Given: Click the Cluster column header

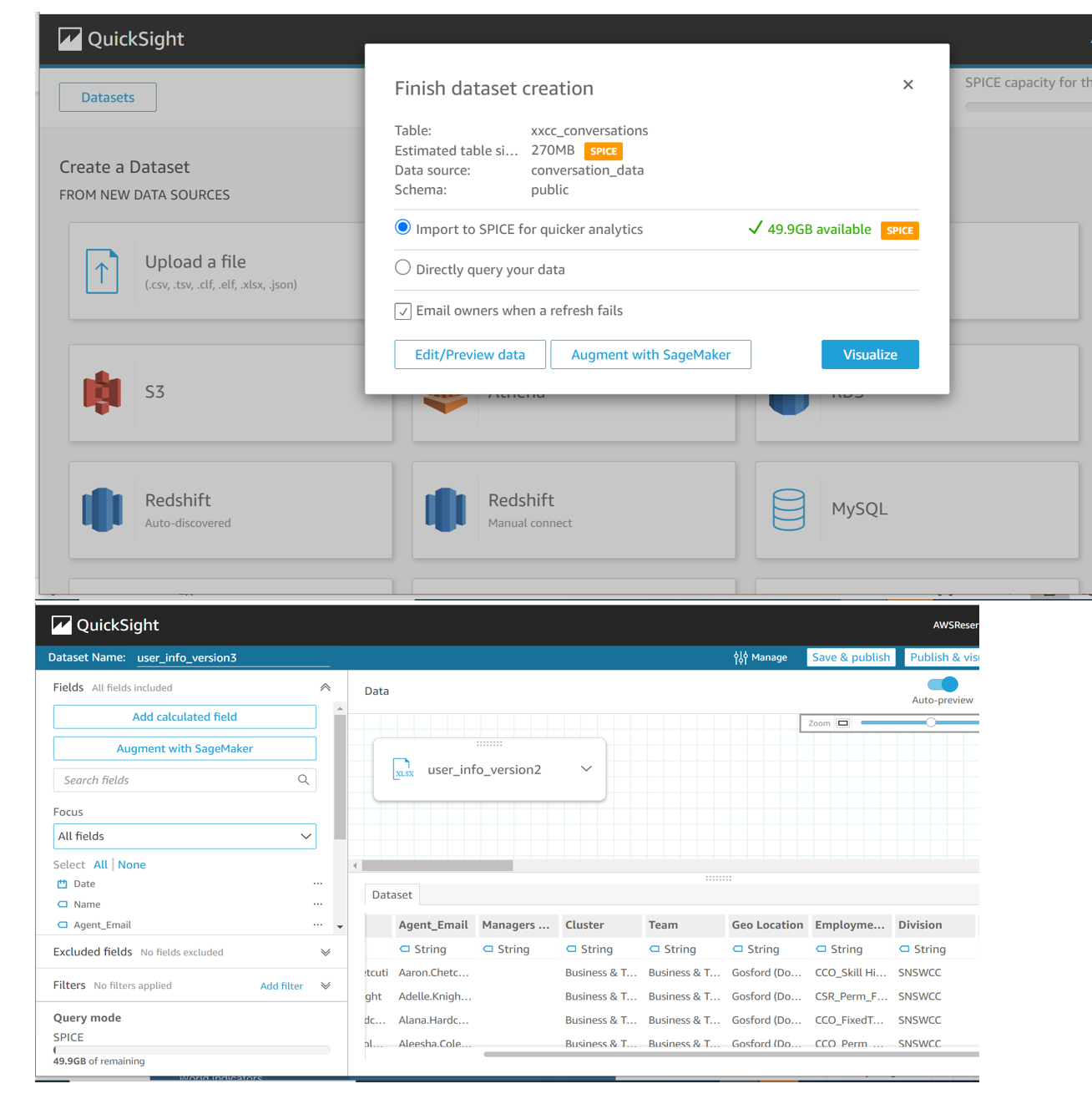Looking at the screenshot, I should [x=599, y=925].
